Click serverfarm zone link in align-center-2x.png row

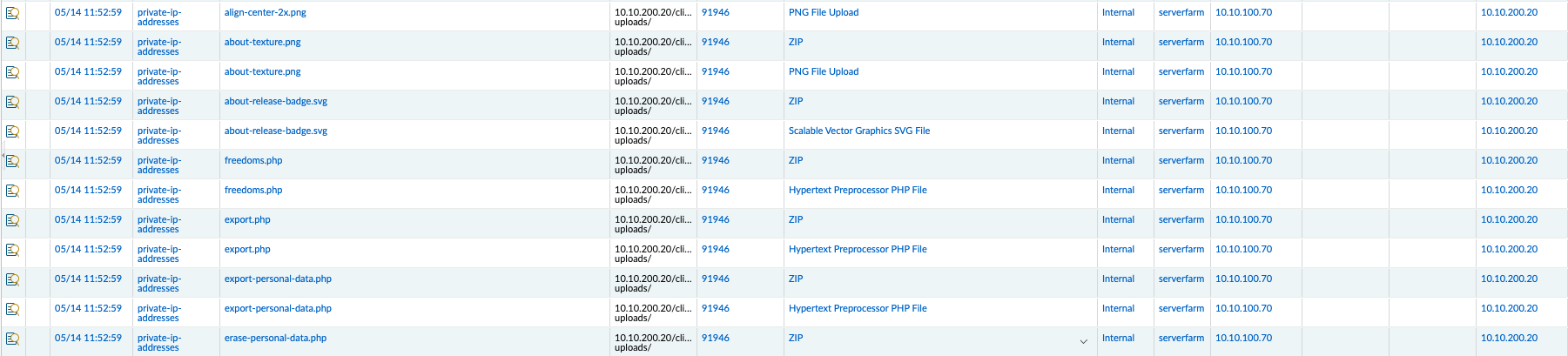(1181, 13)
